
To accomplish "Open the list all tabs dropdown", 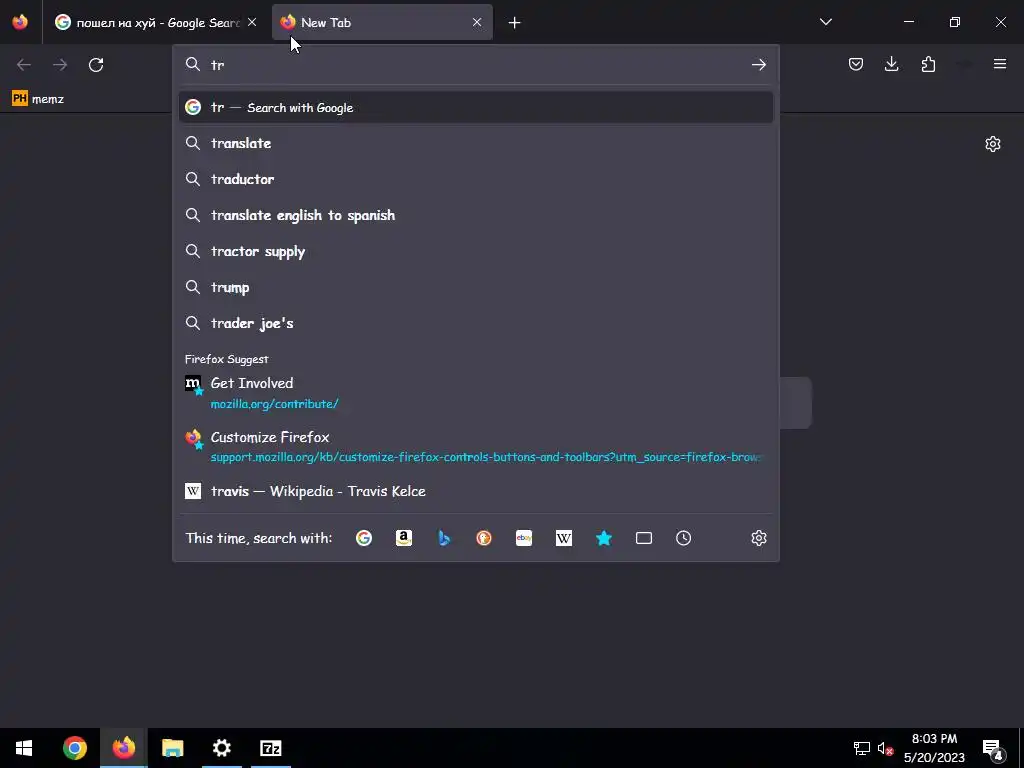I will pos(826,22).
